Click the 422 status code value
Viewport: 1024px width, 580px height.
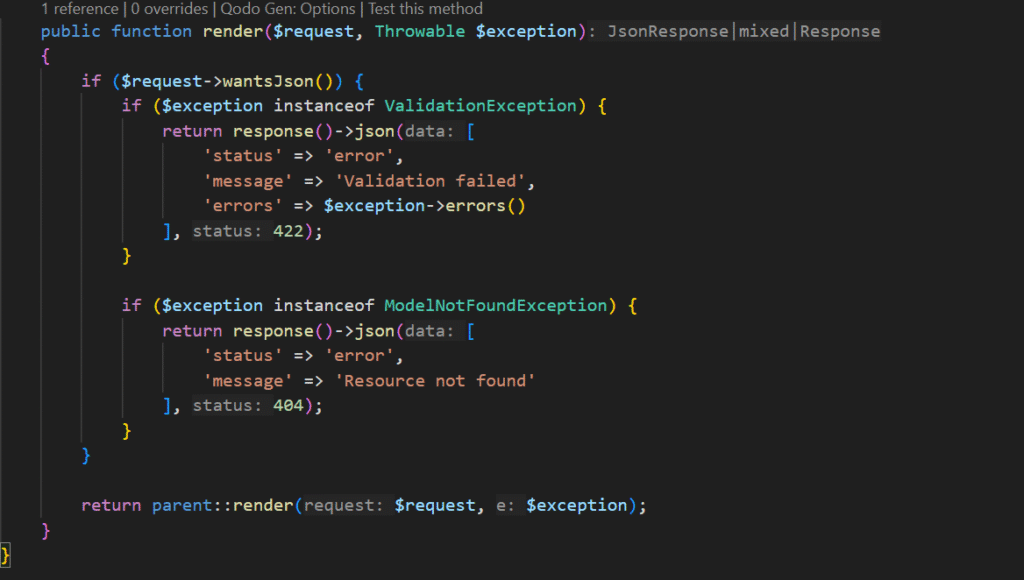tap(289, 231)
